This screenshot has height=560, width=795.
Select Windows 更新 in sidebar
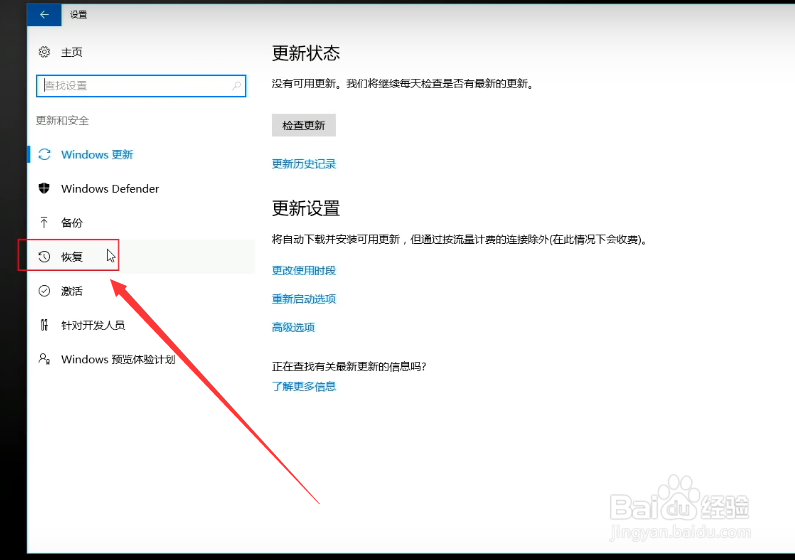97,155
